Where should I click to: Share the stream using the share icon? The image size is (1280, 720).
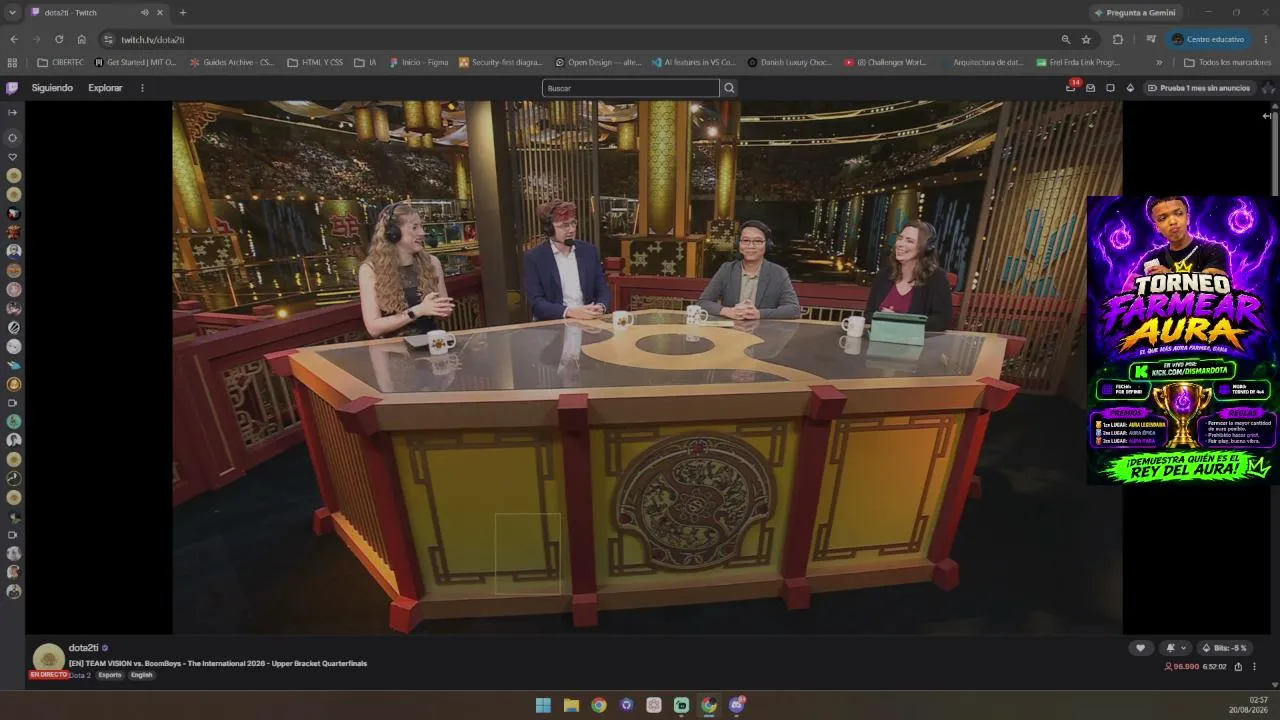[1238, 667]
